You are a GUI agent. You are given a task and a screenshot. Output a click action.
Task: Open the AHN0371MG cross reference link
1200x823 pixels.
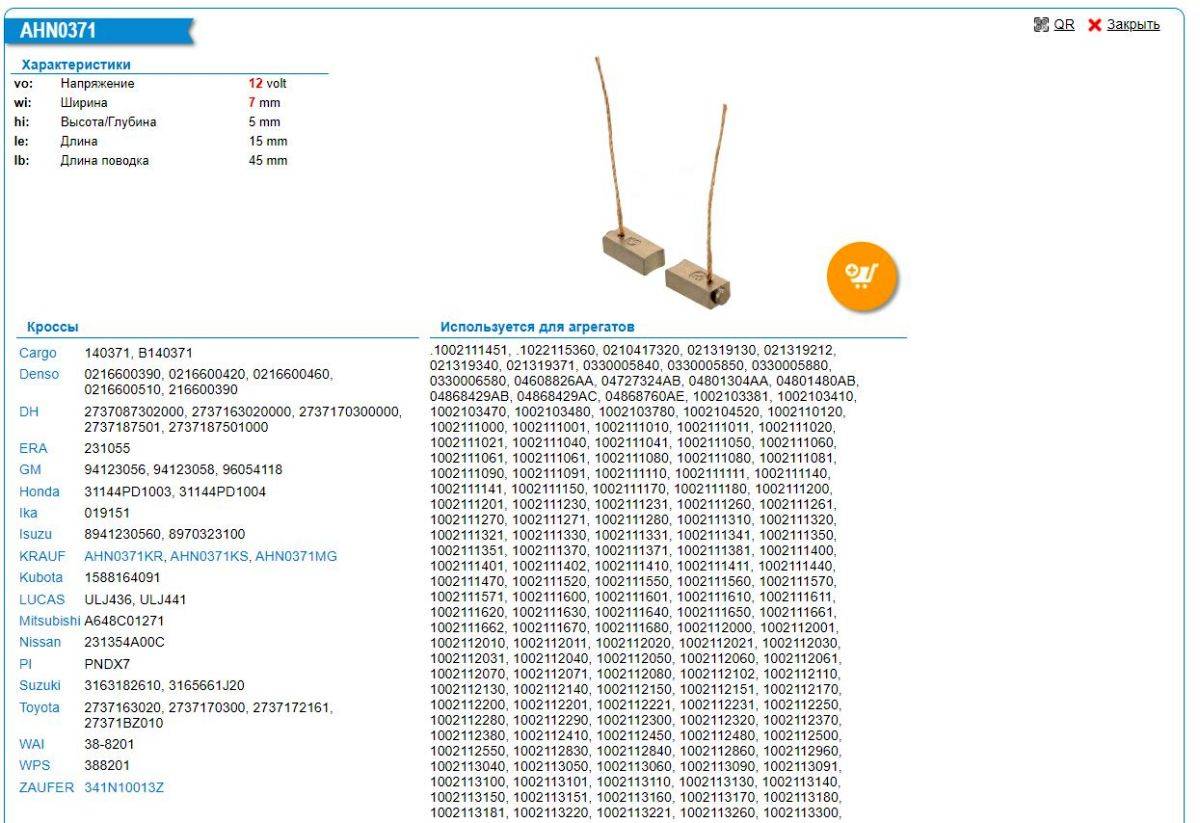coord(296,556)
